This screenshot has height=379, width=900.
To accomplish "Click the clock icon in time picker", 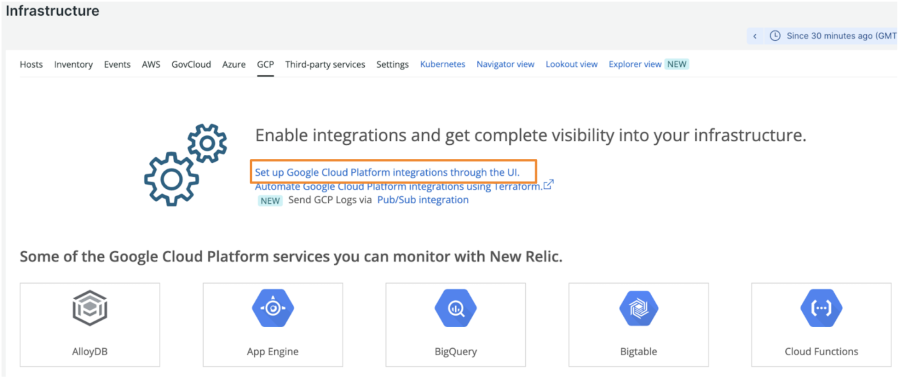I will (775, 36).
